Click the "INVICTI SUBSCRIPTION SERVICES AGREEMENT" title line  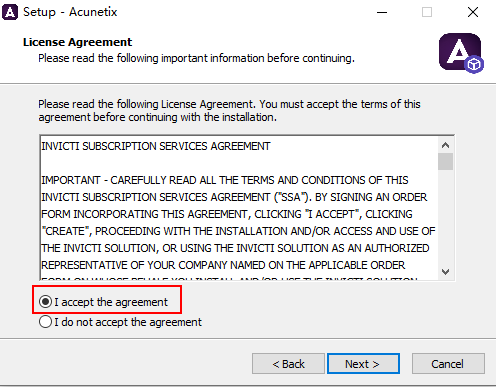(156, 146)
